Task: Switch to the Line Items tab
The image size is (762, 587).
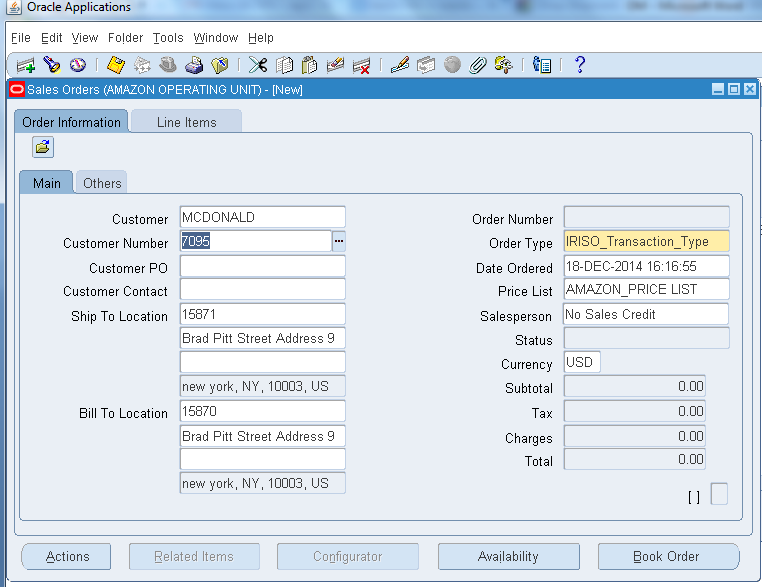Action: coord(187,122)
